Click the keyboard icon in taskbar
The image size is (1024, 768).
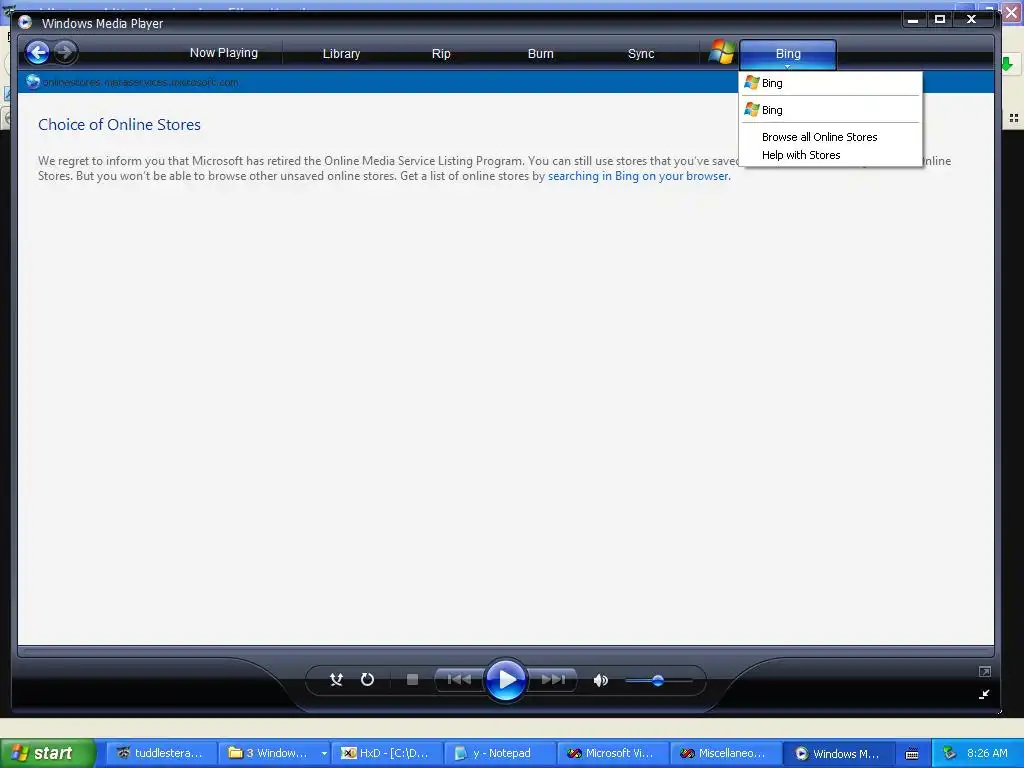[x=912, y=754]
